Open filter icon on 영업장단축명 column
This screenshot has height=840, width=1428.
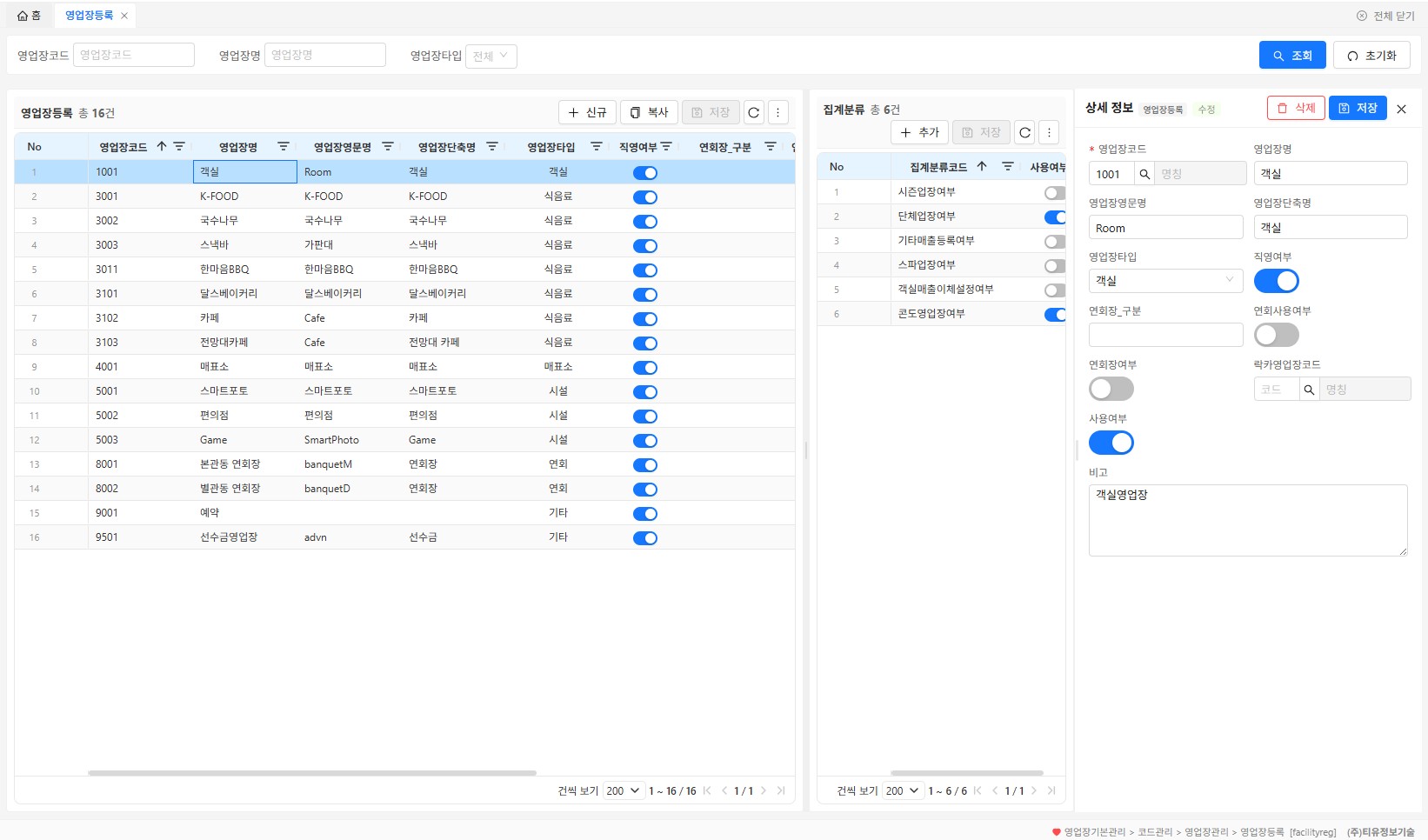click(492, 146)
